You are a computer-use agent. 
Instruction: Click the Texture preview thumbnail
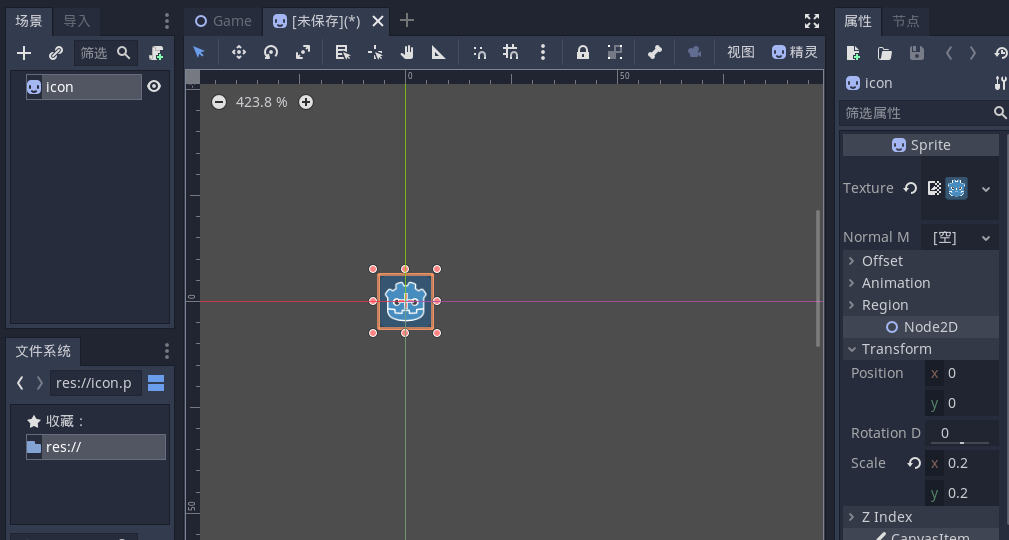coord(956,188)
